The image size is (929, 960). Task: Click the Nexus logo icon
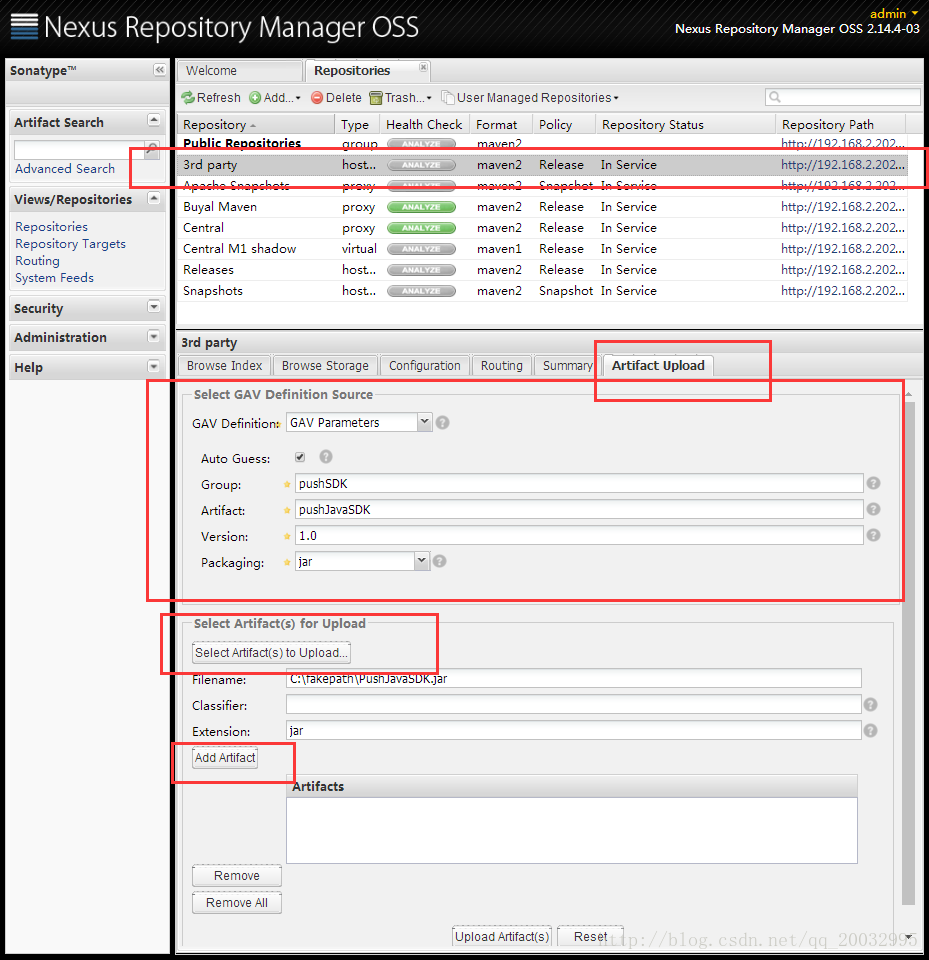coord(24,26)
